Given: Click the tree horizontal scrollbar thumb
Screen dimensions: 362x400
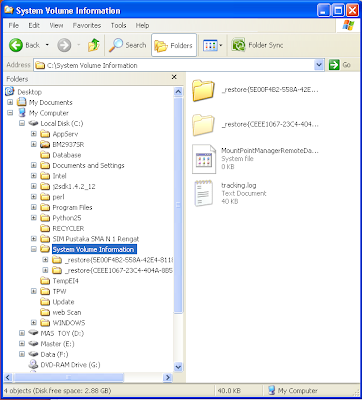Looking at the screenshot, I should [68, 377].
